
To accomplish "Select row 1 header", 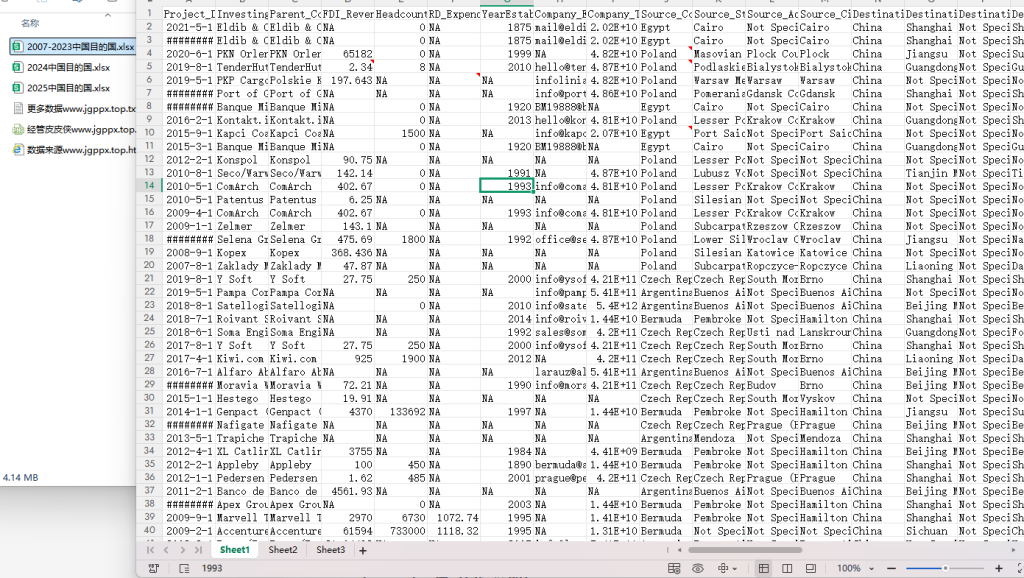I will [x=149, y=13].
